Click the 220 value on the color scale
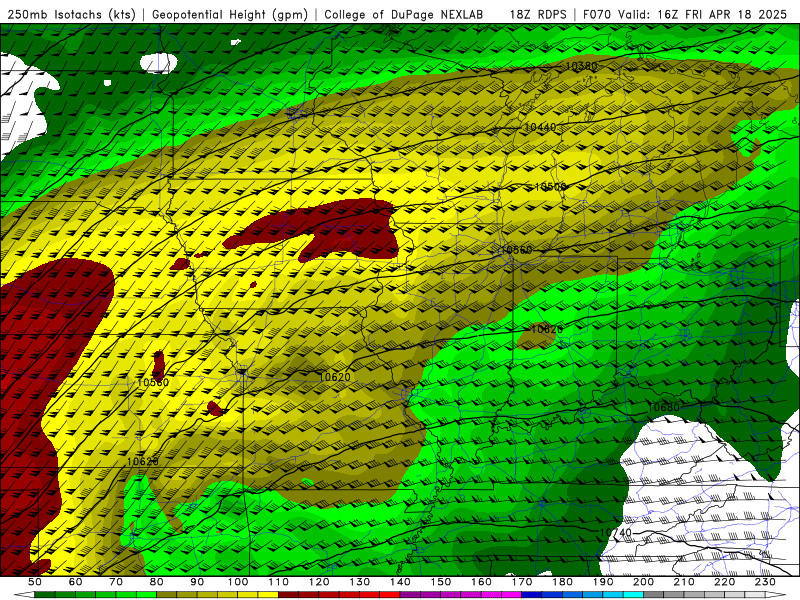This screenshot has height=600, width=800. (x=724, y=582)
